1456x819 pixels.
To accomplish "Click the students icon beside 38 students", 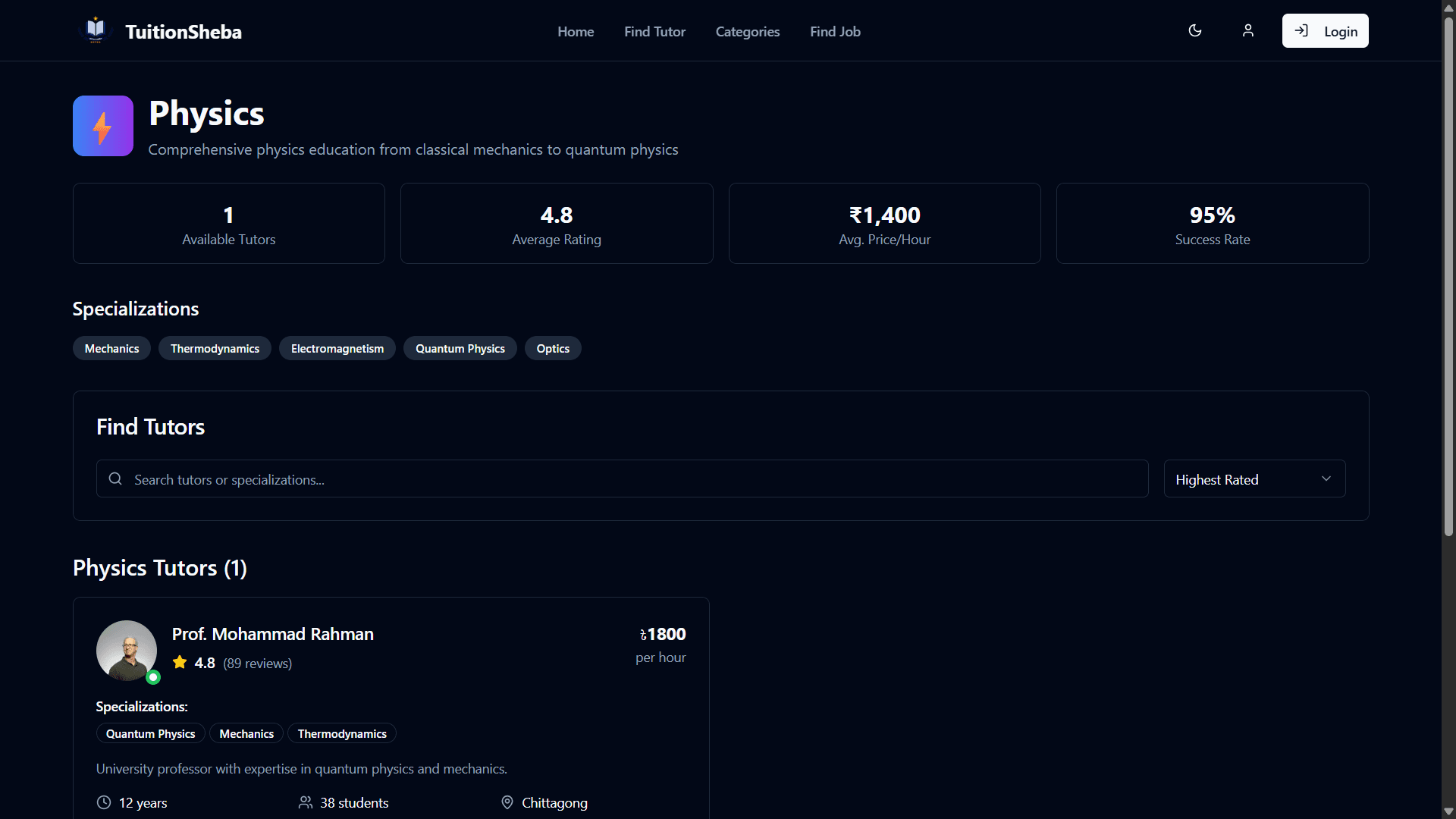I will click(306, 802).
